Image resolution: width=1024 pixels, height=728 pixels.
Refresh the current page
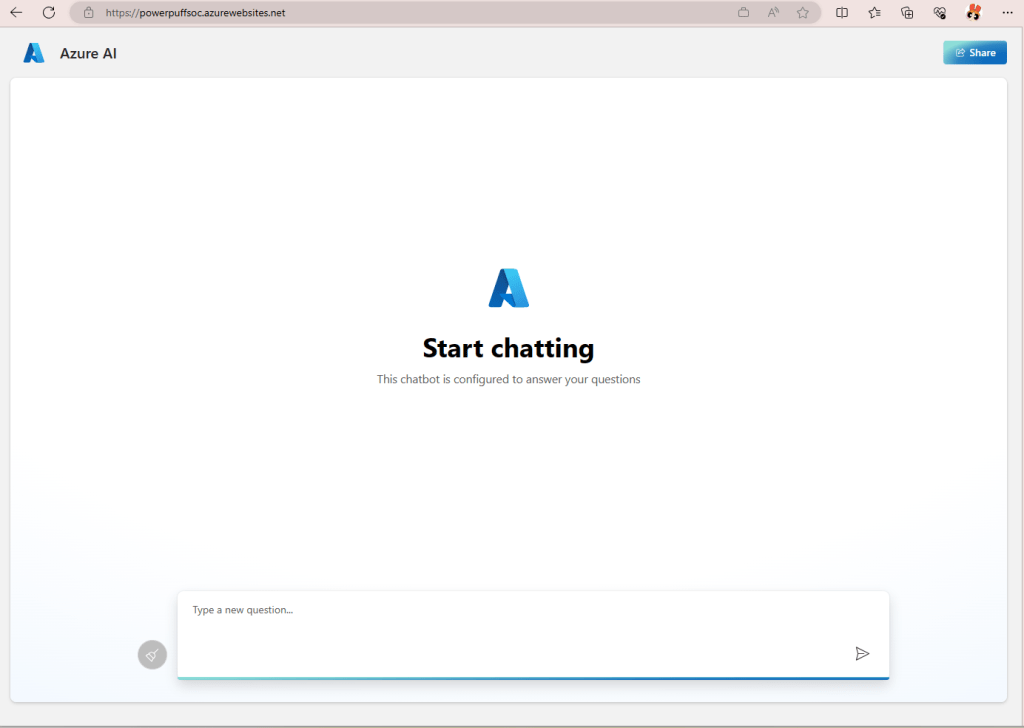tap(48, 13)
